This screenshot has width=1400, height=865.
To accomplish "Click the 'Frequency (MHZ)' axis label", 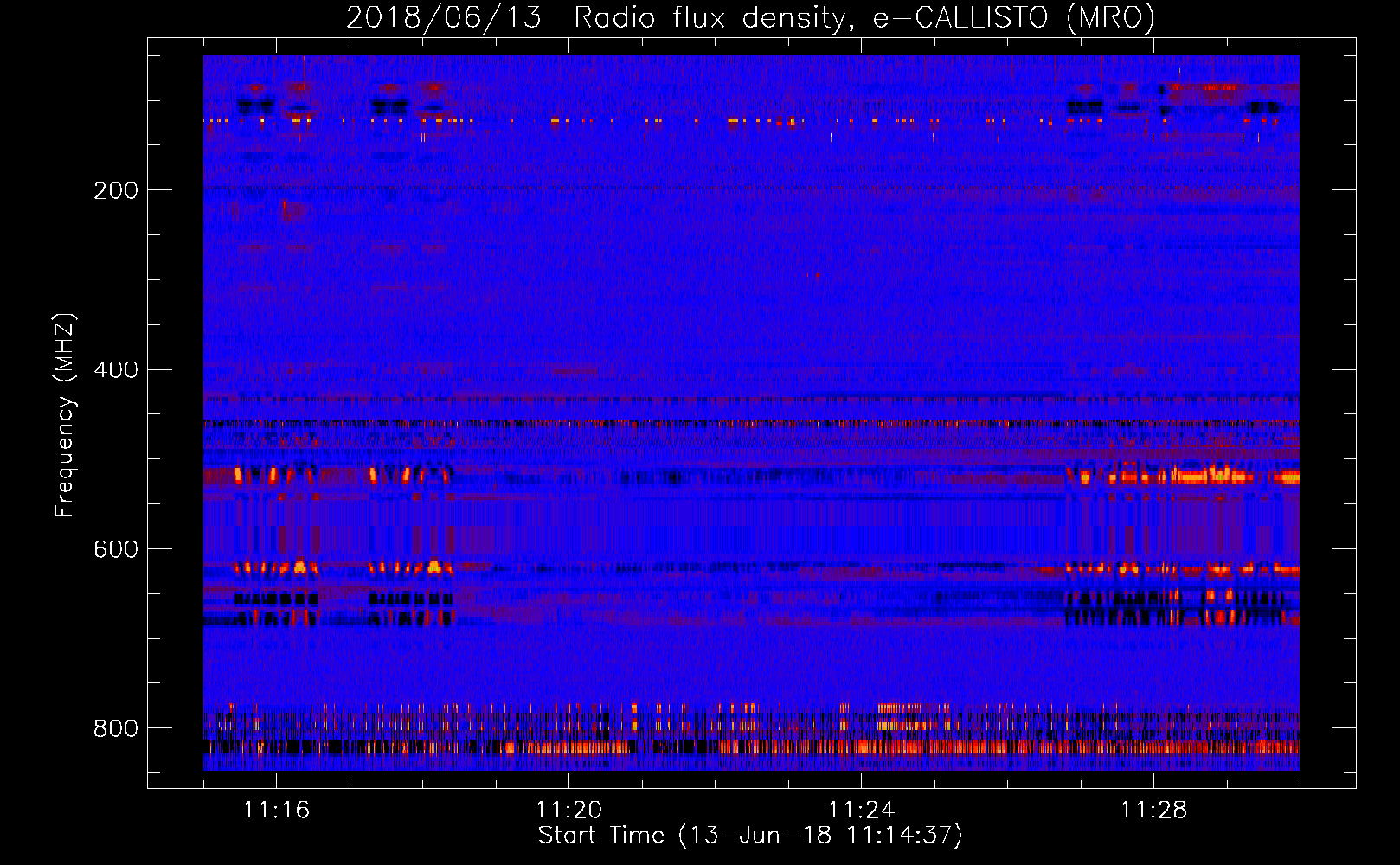I will point(65,414).
